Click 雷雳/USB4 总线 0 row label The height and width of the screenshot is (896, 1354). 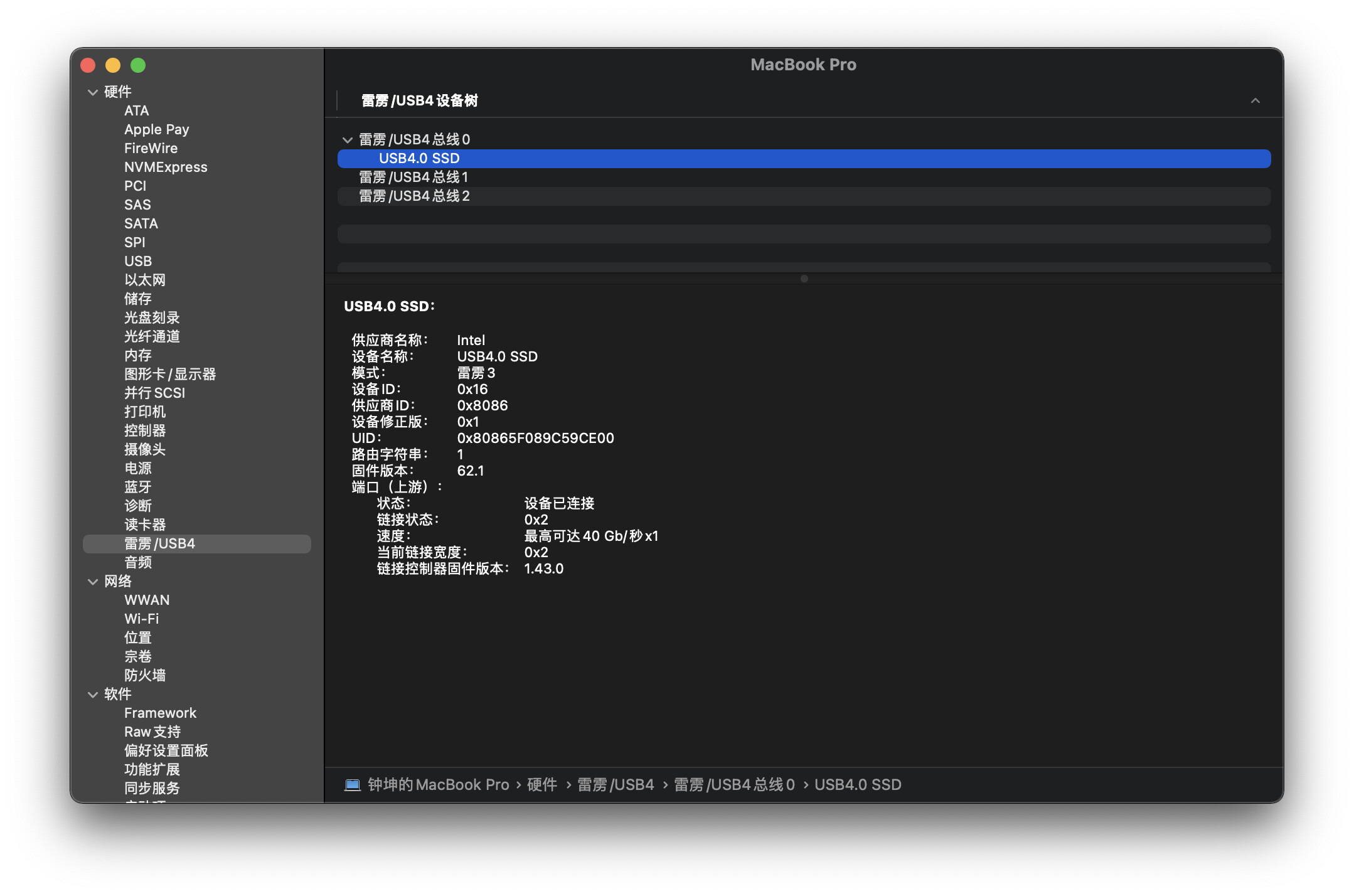click(x=414, y=140)
